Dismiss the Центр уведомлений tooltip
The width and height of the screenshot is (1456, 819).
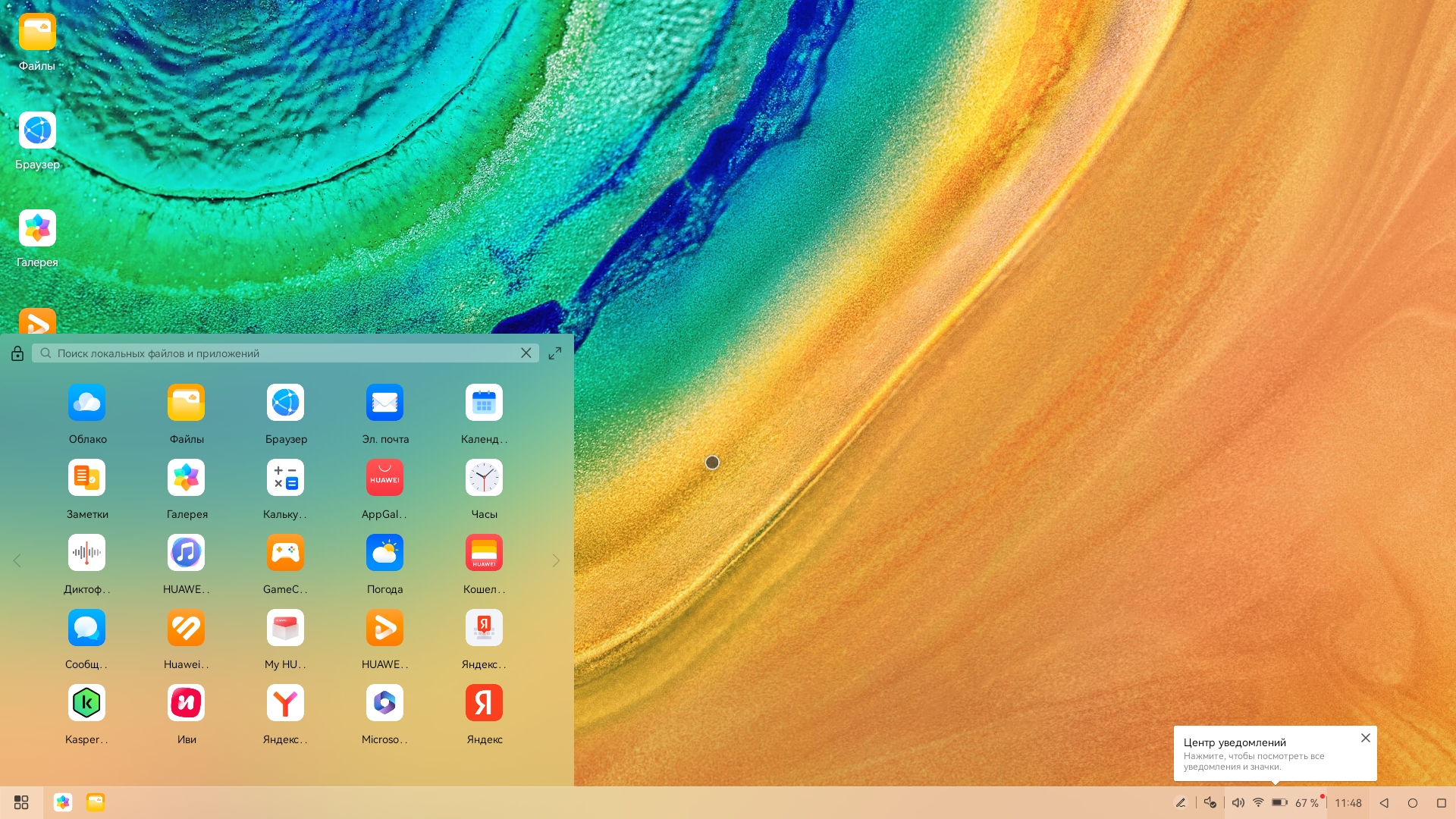pos(1365,738)
